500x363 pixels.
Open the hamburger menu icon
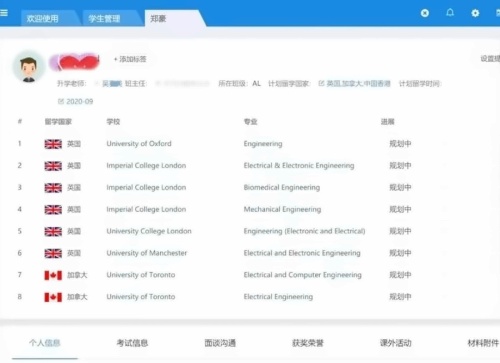(x=4, y=13)
